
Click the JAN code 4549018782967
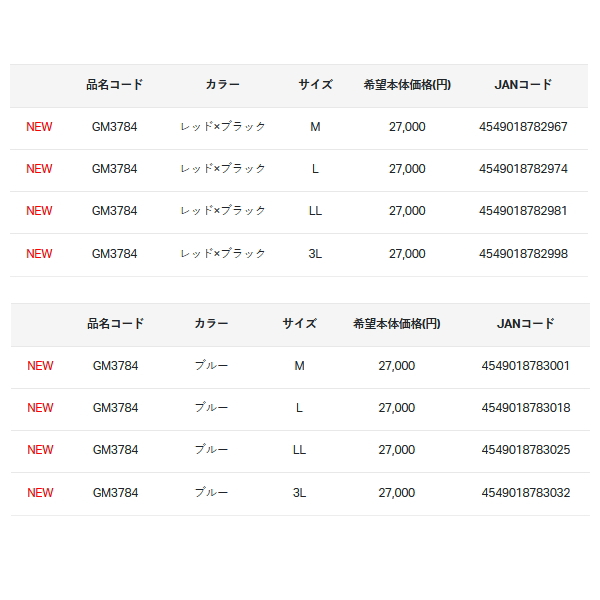pyautogui.click(x=523, y=127)
